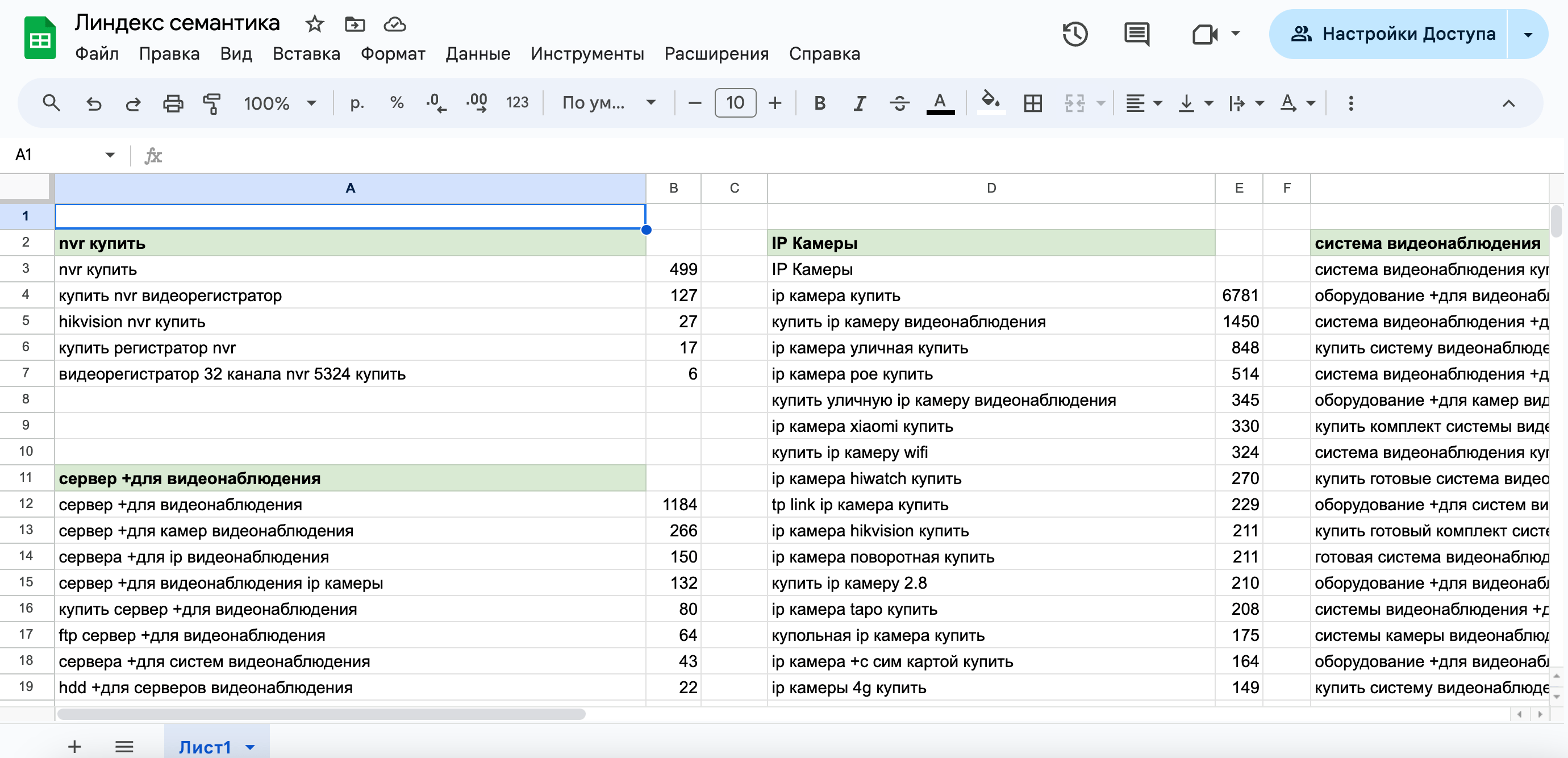Open the Вид menu
The image size is (1568, 758).
[x=236, y=53]
